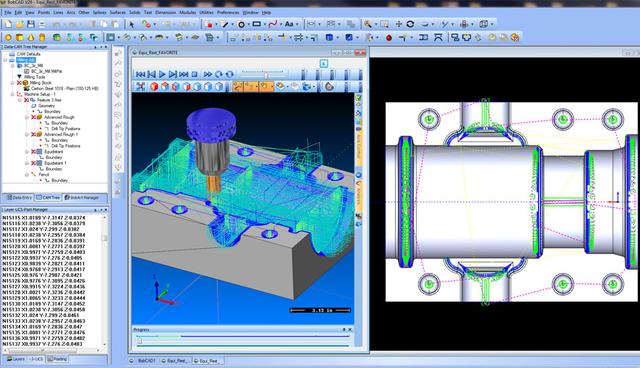The width and height of the screenshot is (640, 368).
Task: Open dropdown arrow beside spline tool
Action: (x=280, y=24)
